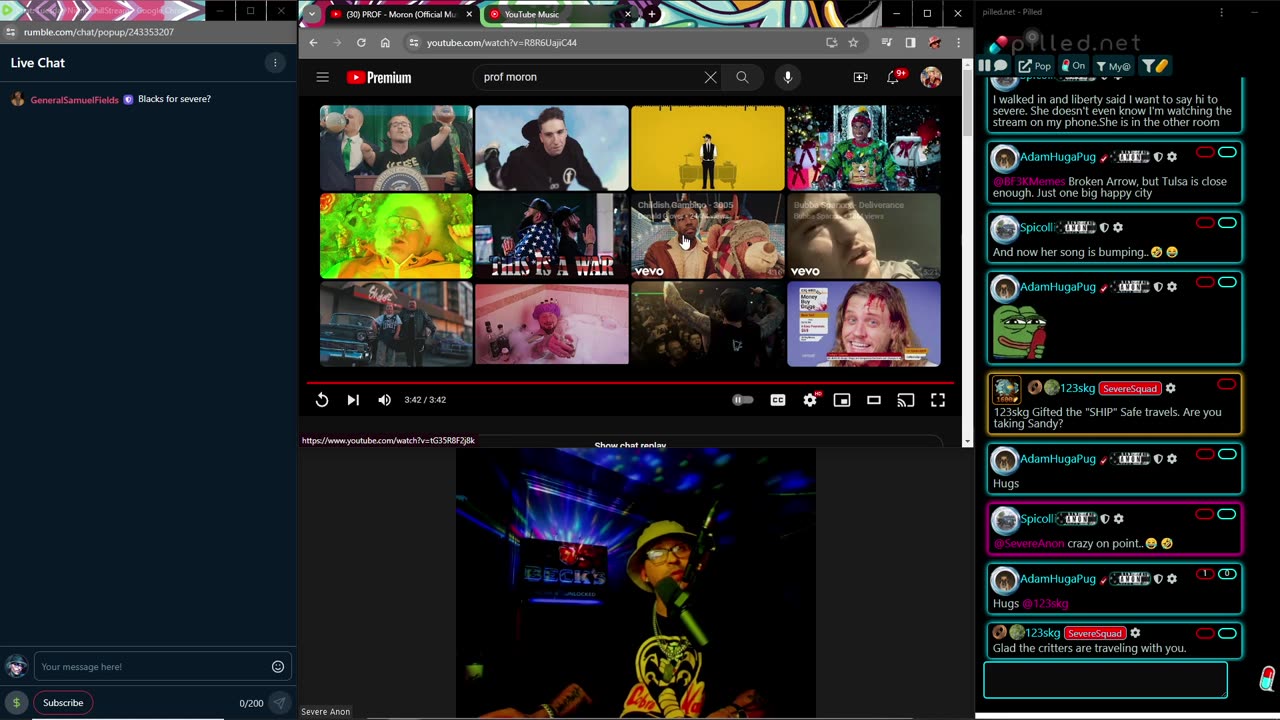Seek on the red video progress bar

coord(630,382)
